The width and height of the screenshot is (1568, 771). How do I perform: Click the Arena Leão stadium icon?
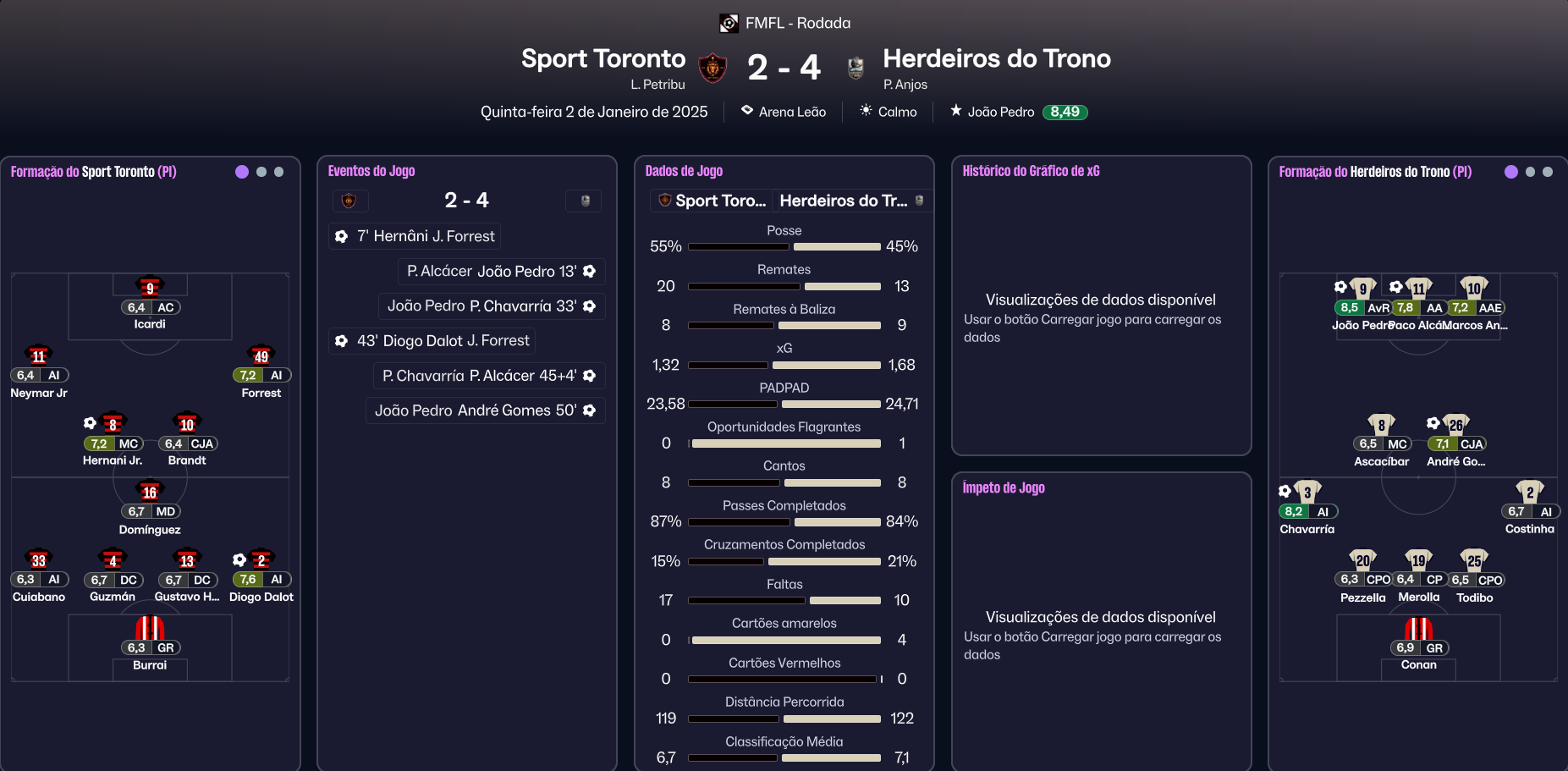[x=748, y=111]
